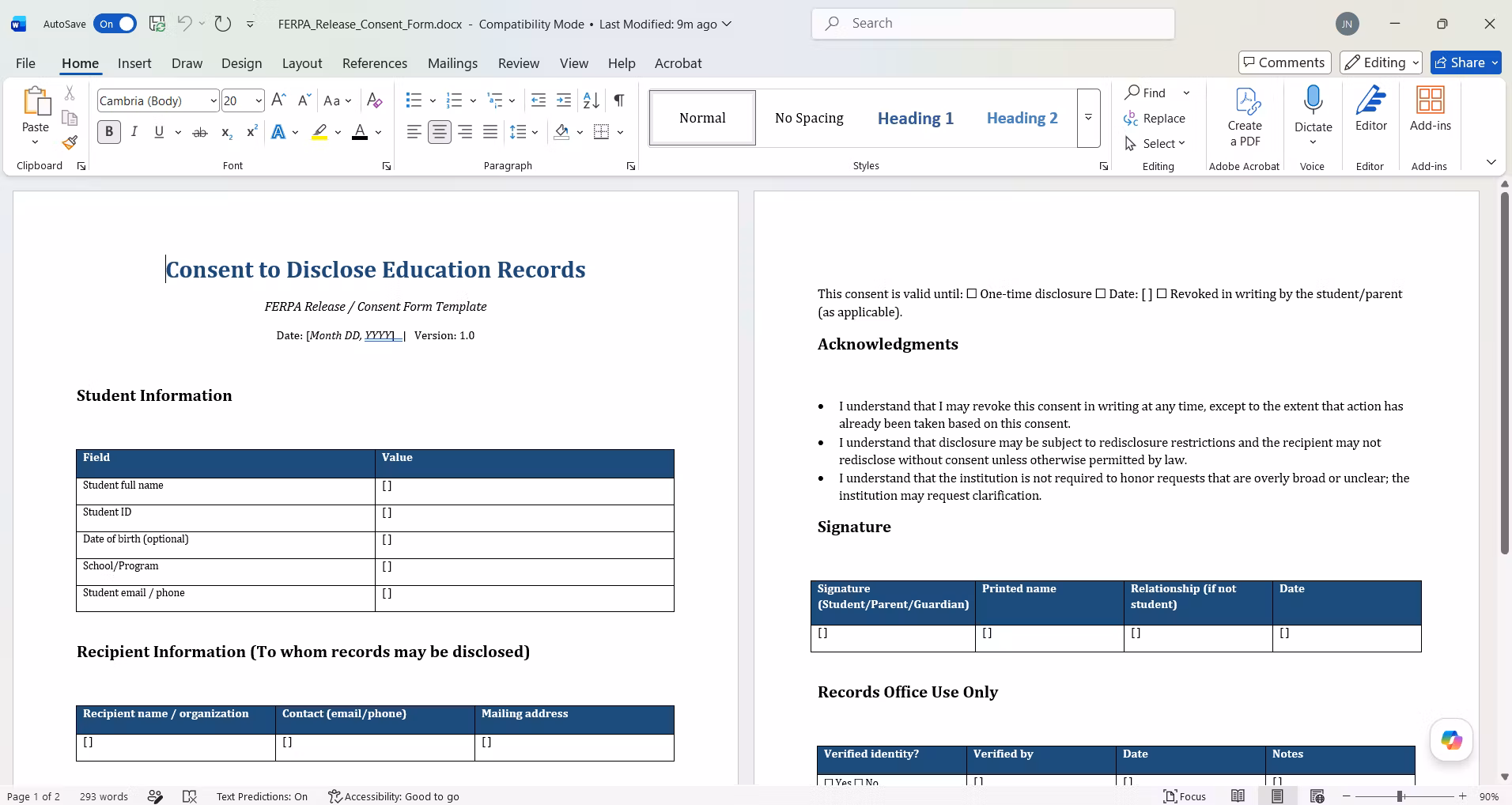The image size is (1512, 805).
Task: Click the Share button
Action: 1465,62
